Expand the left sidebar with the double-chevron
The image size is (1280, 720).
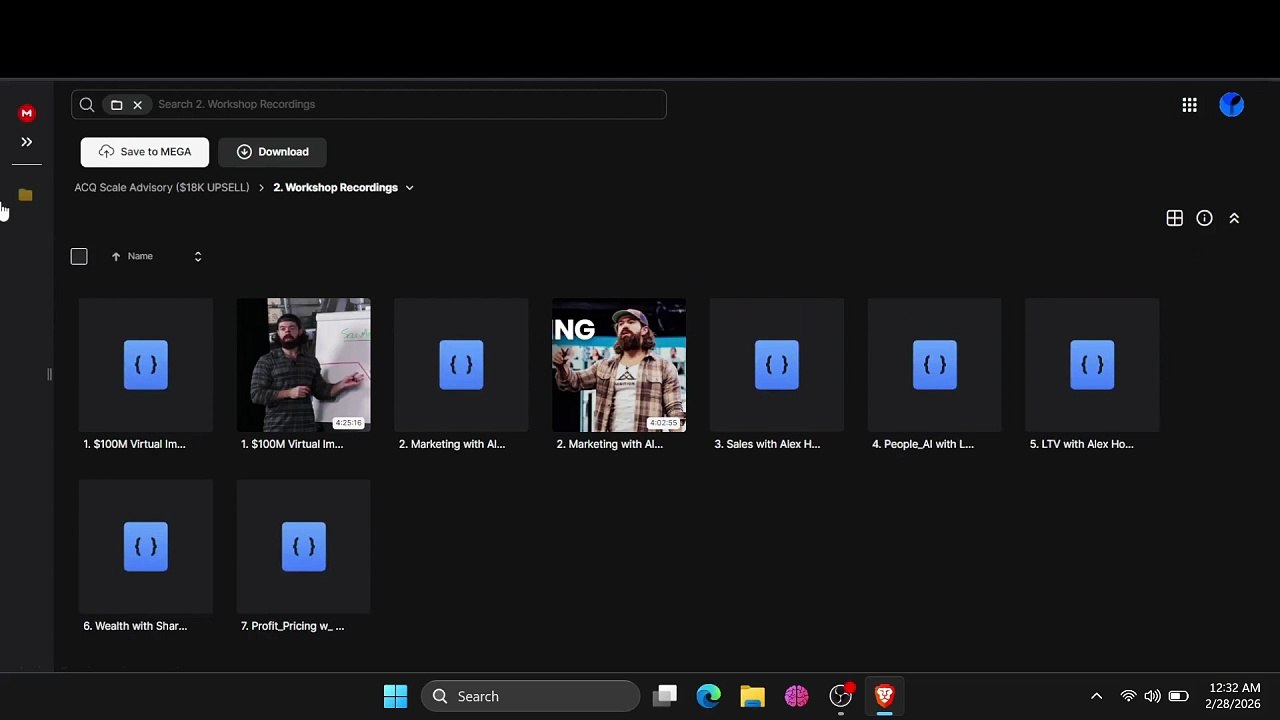[27, 142]
